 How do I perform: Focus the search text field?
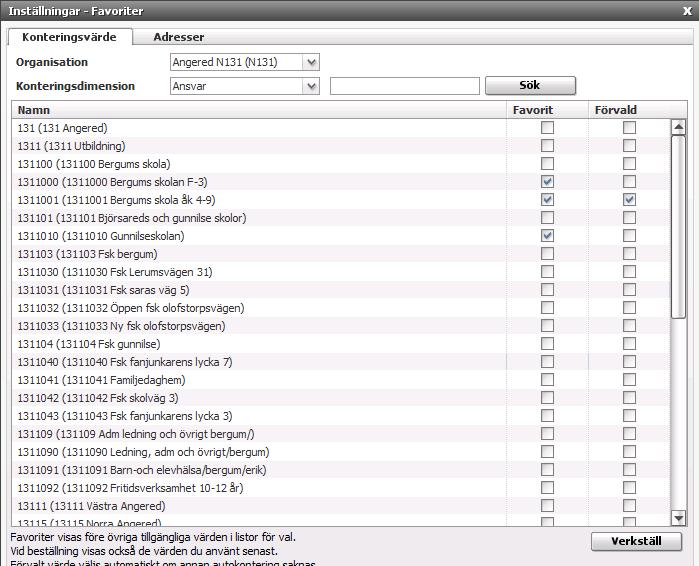405,86
